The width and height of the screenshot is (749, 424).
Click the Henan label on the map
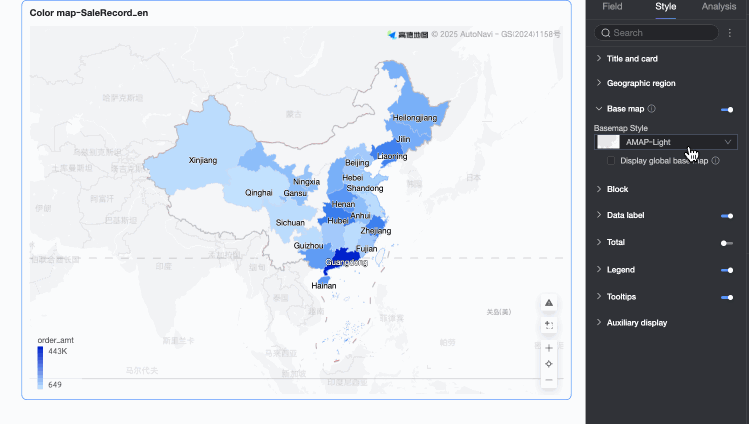point(343,204)
